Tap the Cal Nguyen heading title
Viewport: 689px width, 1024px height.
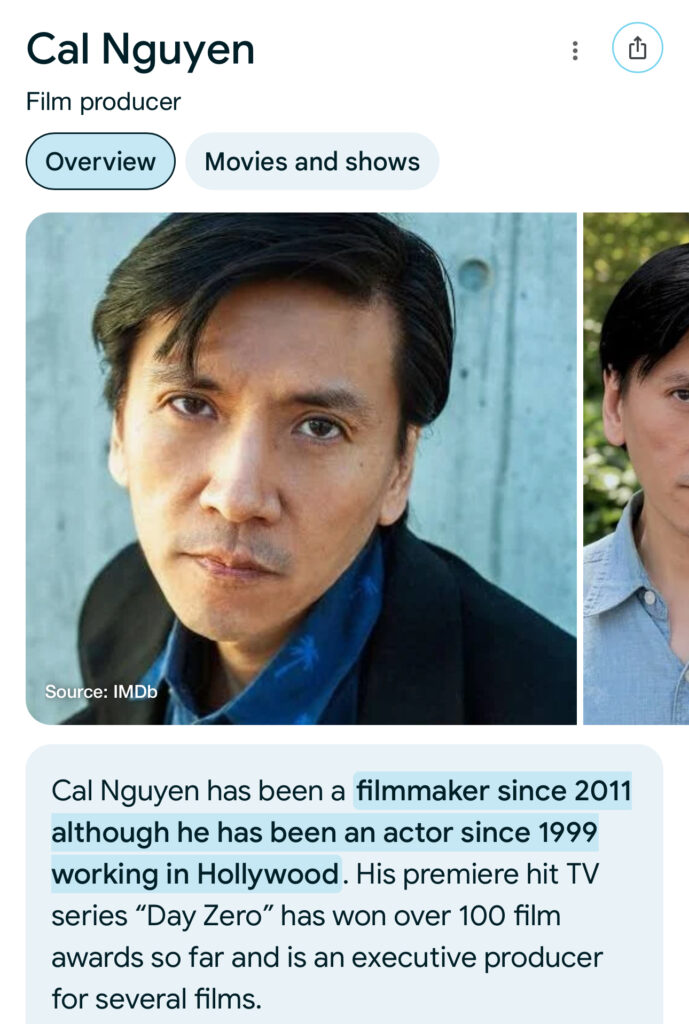coord(140,51)
